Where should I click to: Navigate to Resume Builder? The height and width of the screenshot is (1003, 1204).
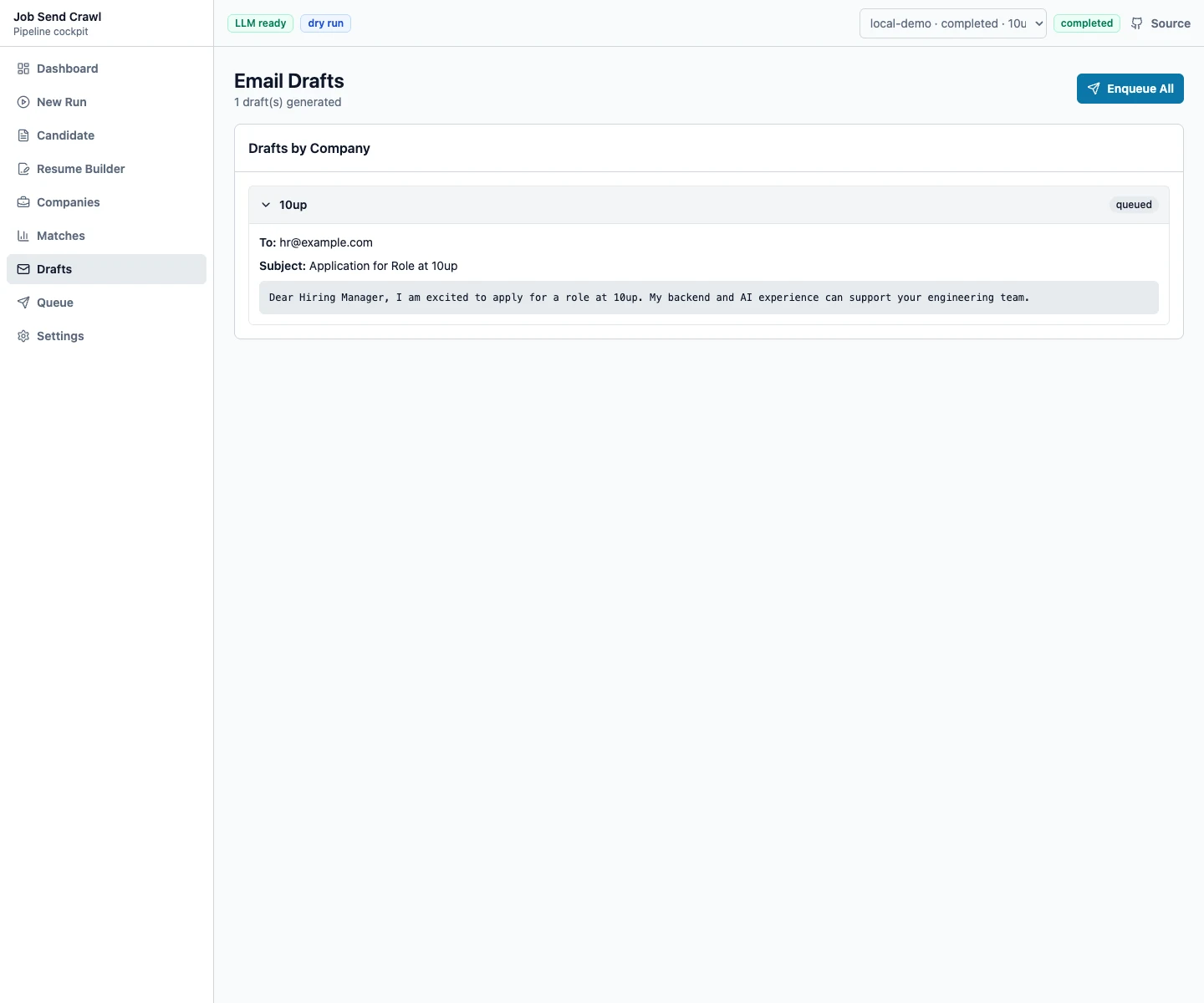point(106,169)
